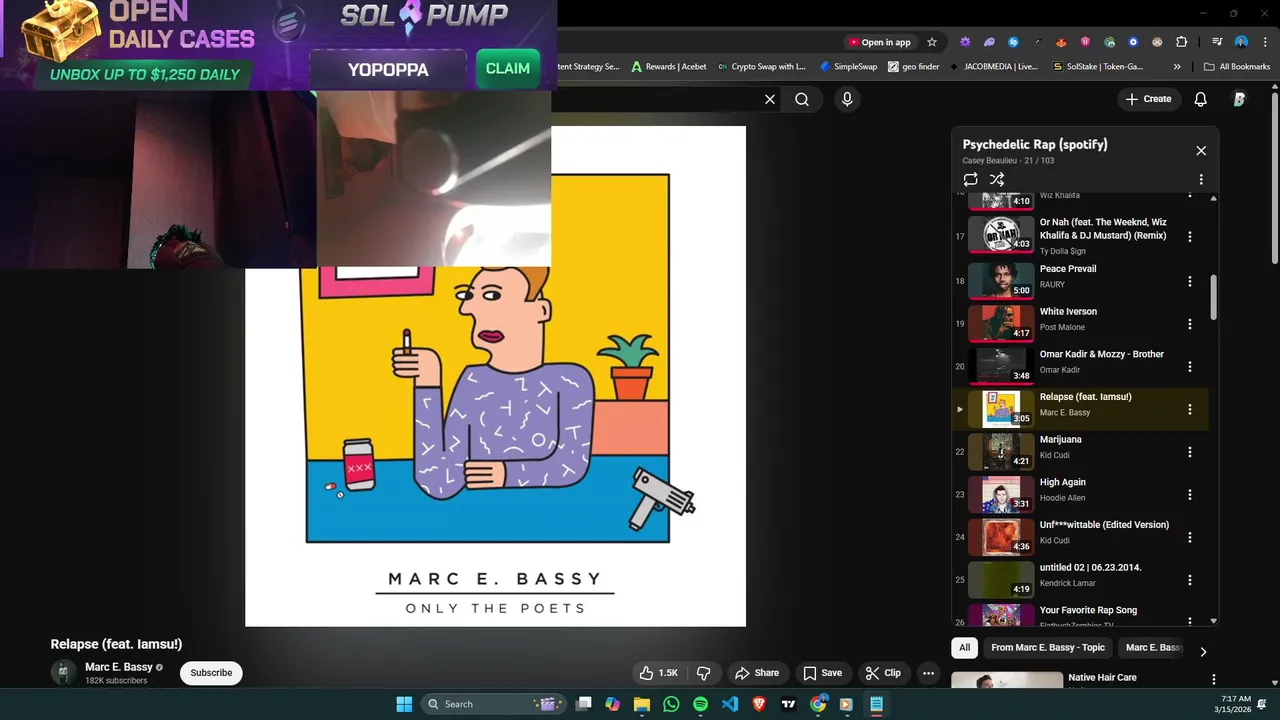Open All Bookmarks folder
Screen dimensions: 1280x720
click(x=1237, y=67)
